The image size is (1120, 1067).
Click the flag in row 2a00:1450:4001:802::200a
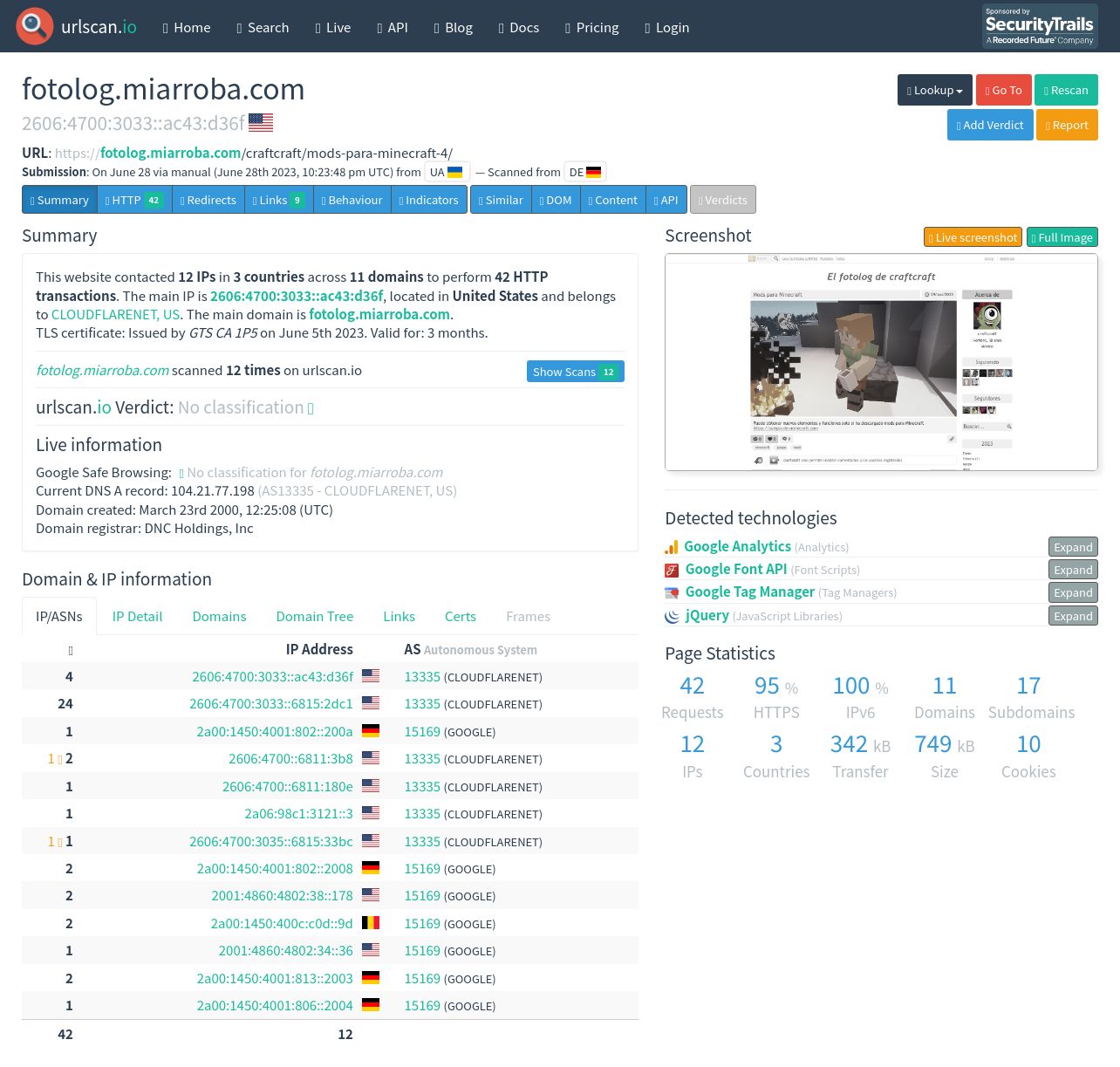[x=371, y=731]
